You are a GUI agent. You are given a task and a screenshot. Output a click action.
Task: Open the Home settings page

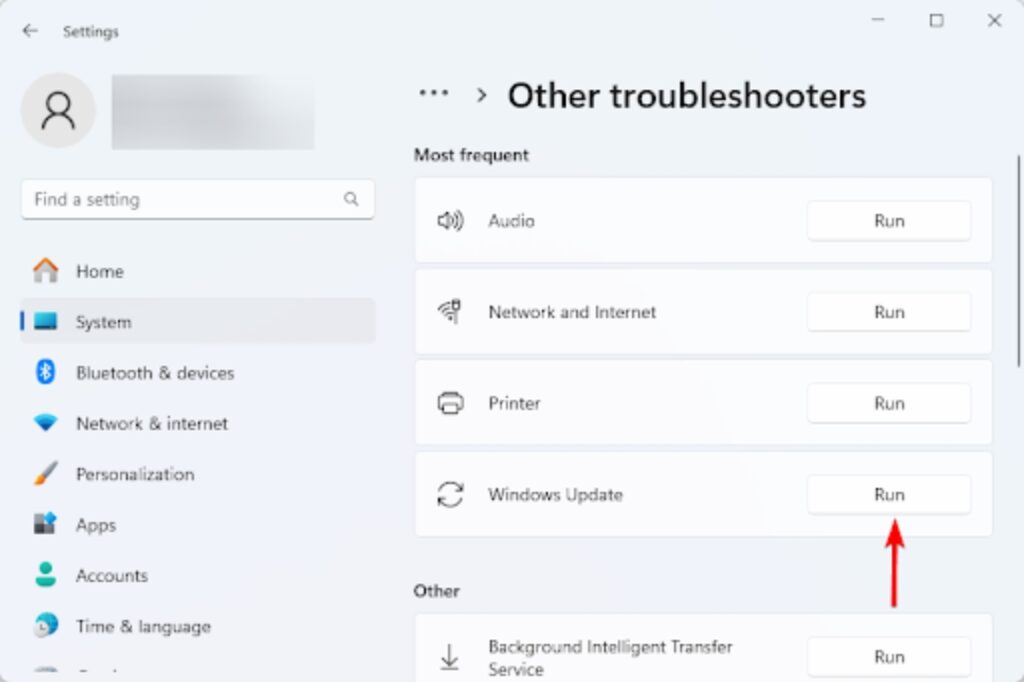99,271
